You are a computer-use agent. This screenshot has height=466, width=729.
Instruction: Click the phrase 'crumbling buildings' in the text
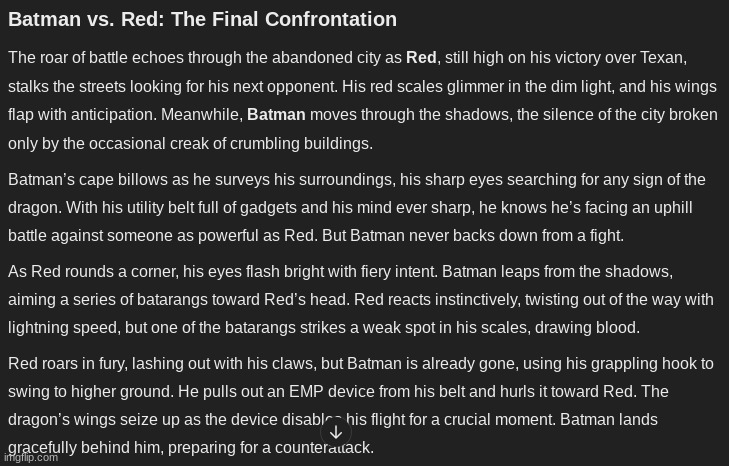300,144
